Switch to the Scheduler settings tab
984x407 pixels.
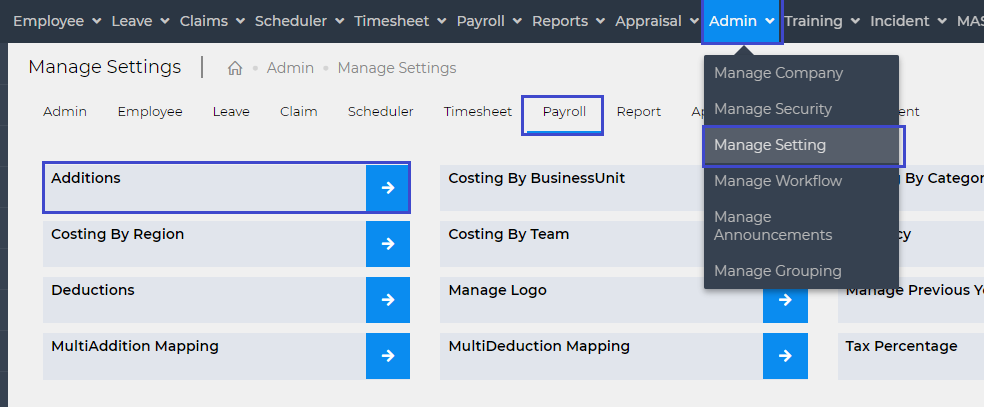[x=380, y=112]
